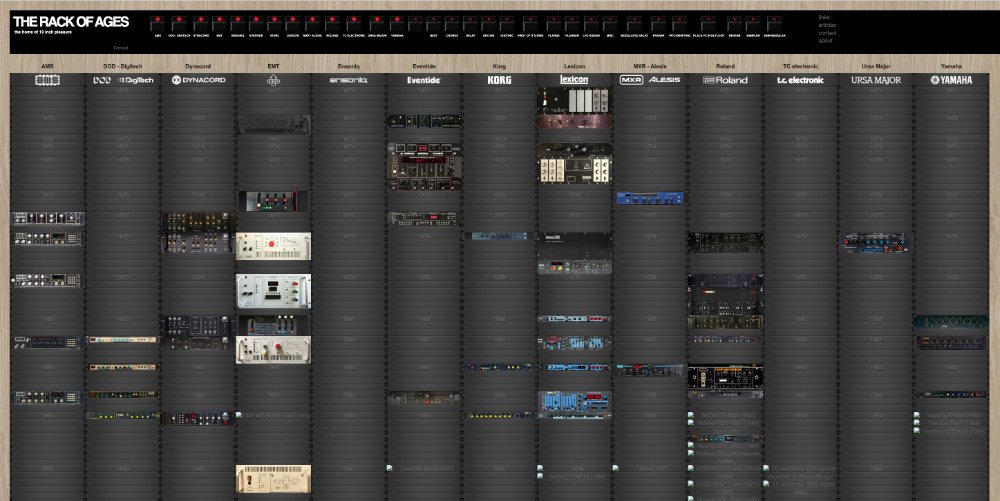
Task: Toggle the Lexicon filter switch
Action: (293, 24)
